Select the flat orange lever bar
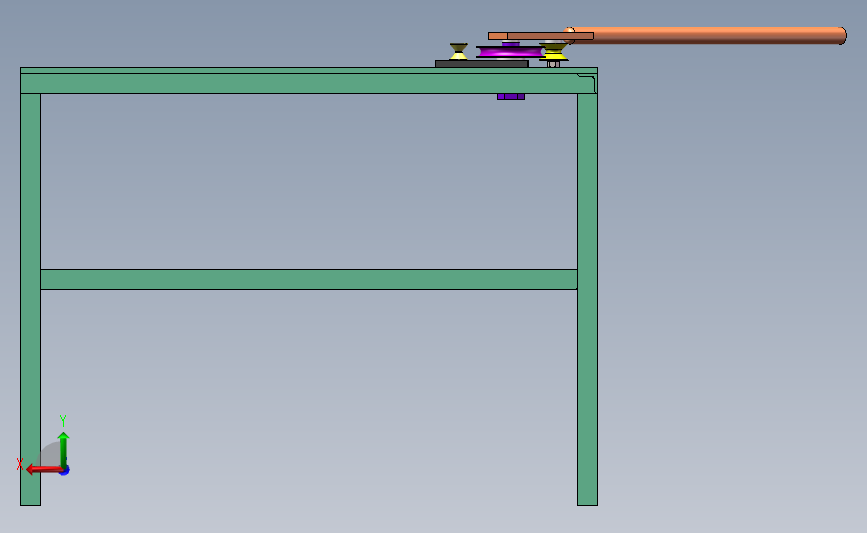The height and width of the screenshot is (533, 867). tap(541, 36)
